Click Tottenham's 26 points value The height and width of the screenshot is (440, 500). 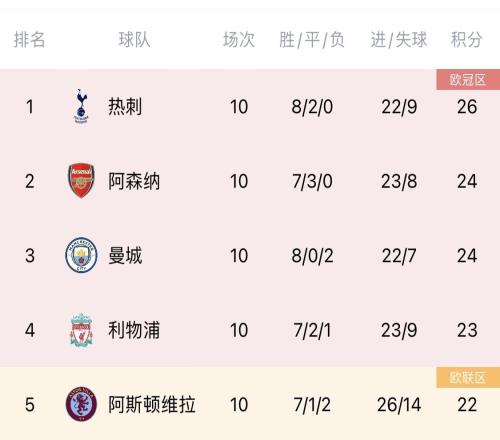pyautogui.click(x=467, y=107)
